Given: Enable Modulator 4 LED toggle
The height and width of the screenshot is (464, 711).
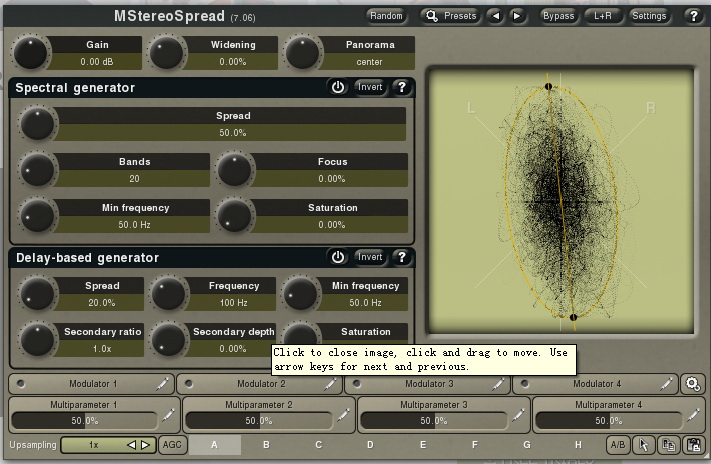Looking at the screenshot, I should pyautogui.click(x=525, y=384).
